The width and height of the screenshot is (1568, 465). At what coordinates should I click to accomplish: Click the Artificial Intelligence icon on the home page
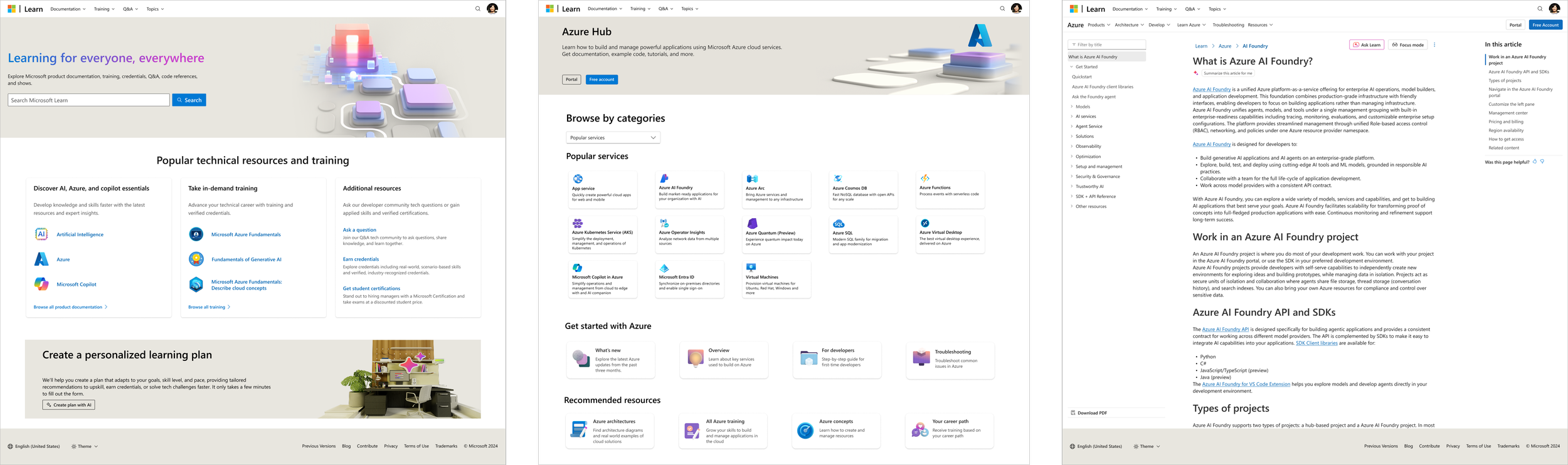click(41, 234)
